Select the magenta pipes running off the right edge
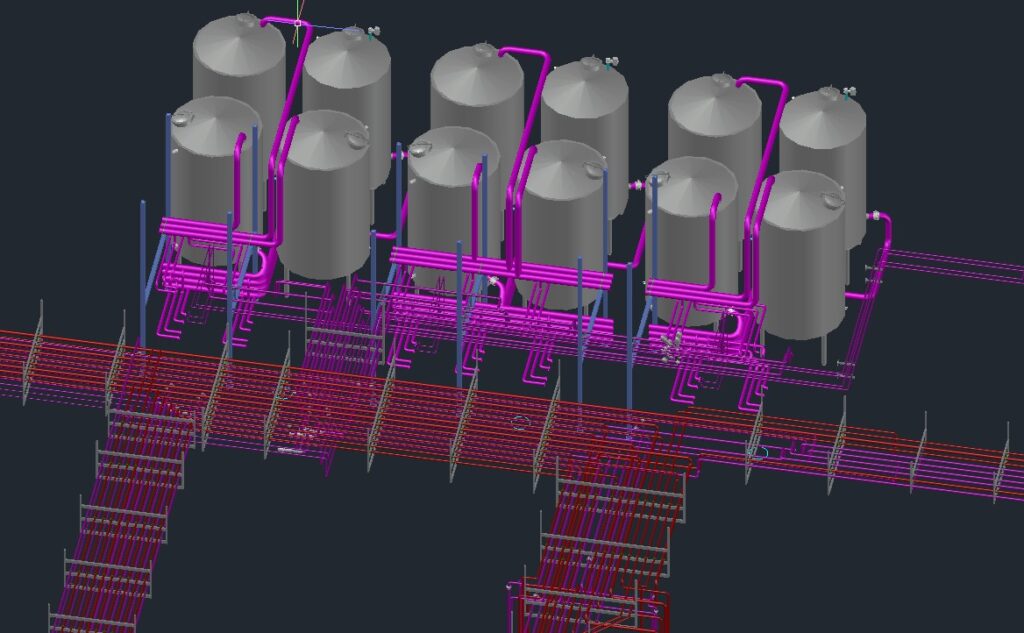Viewport: 1024px width, 633px height. coord(960,266)
